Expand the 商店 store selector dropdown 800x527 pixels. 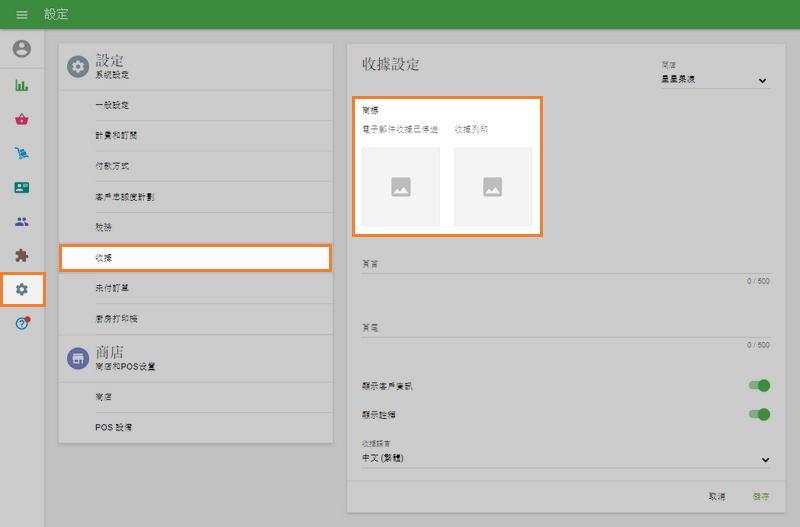(x=715, y=80)
